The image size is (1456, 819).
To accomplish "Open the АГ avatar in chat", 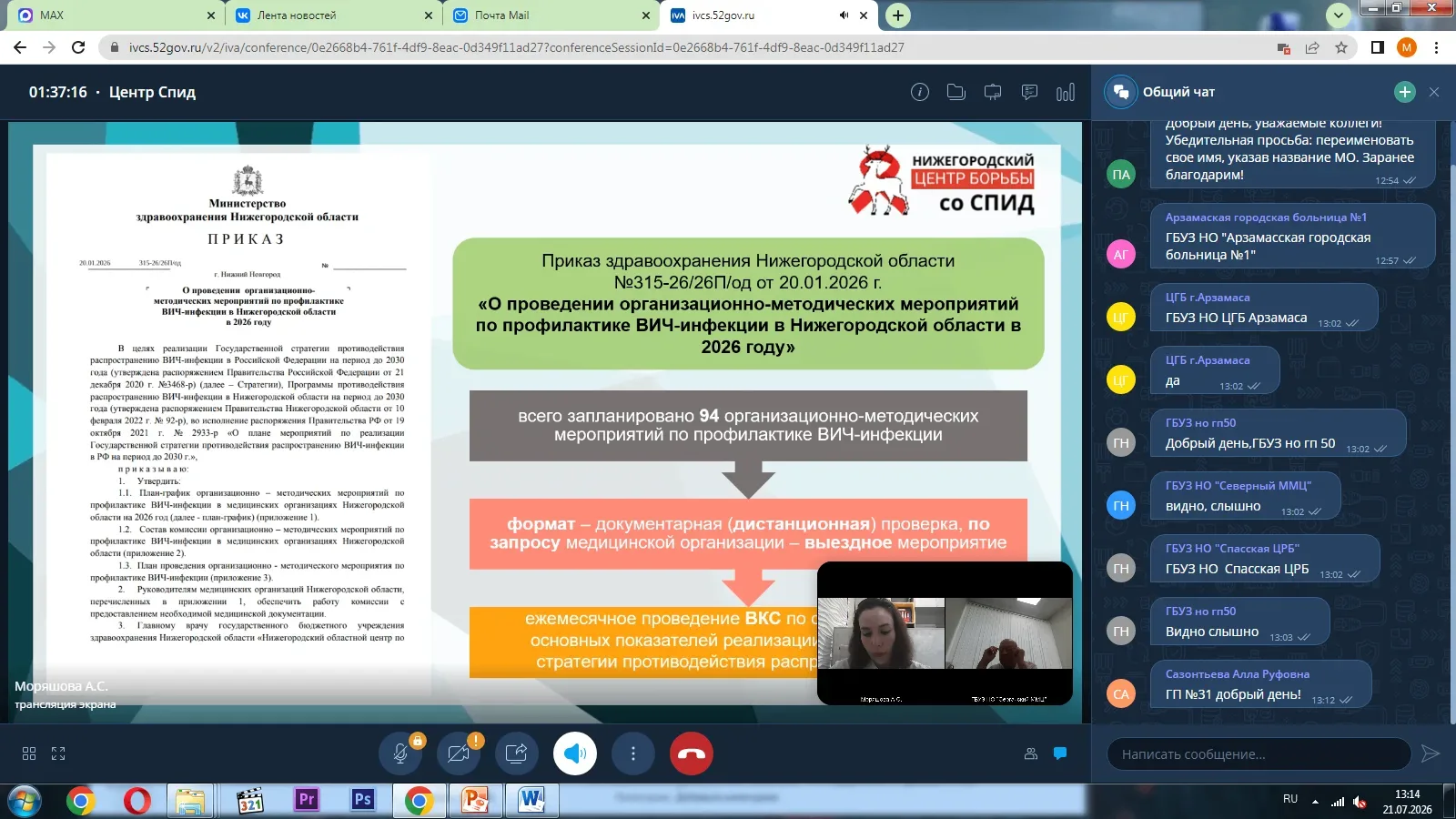I will click(1121, 254).
